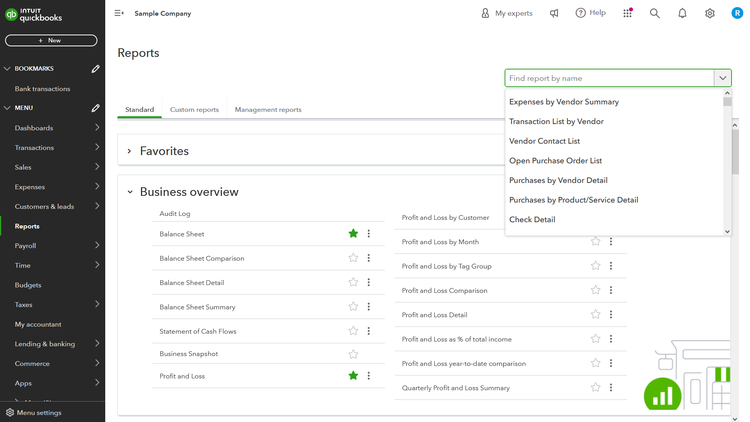
Task: Switch to the Custom reports tab
Action: [194, 110]
